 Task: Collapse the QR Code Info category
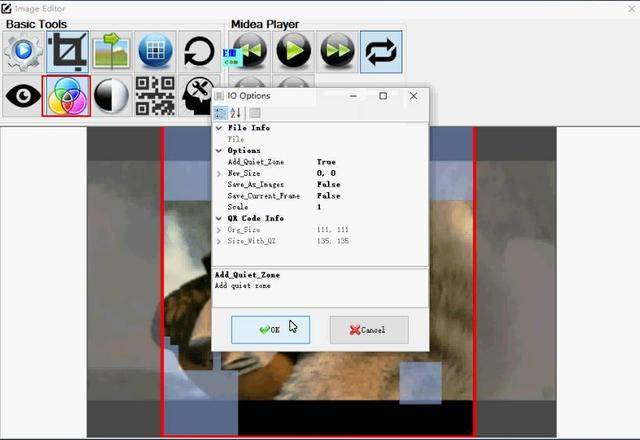point(219,218)
